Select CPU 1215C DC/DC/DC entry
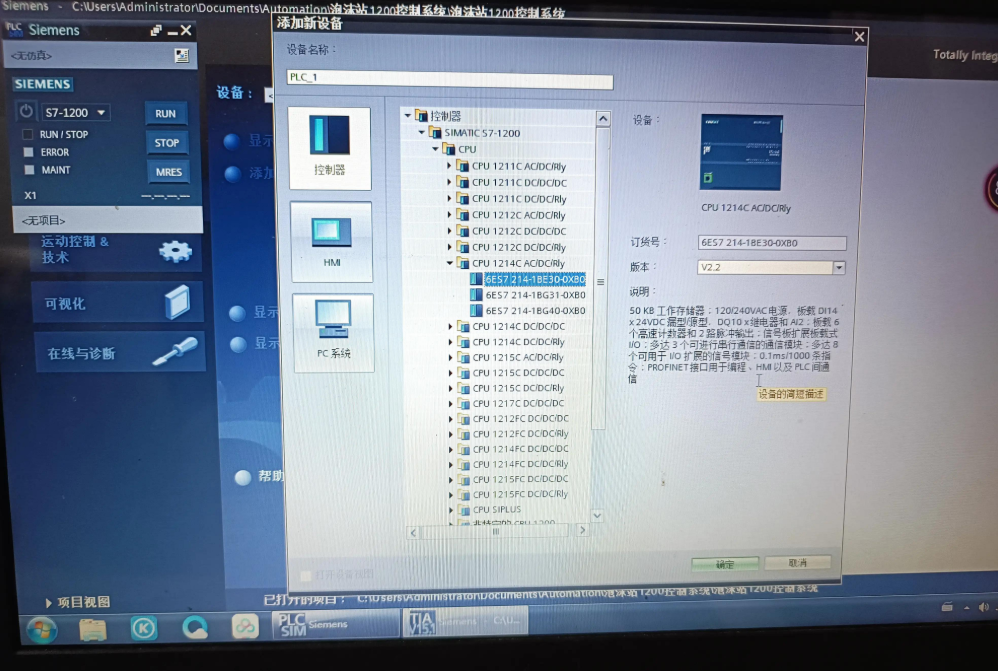998x671 pixels. (x=519, y=372)
